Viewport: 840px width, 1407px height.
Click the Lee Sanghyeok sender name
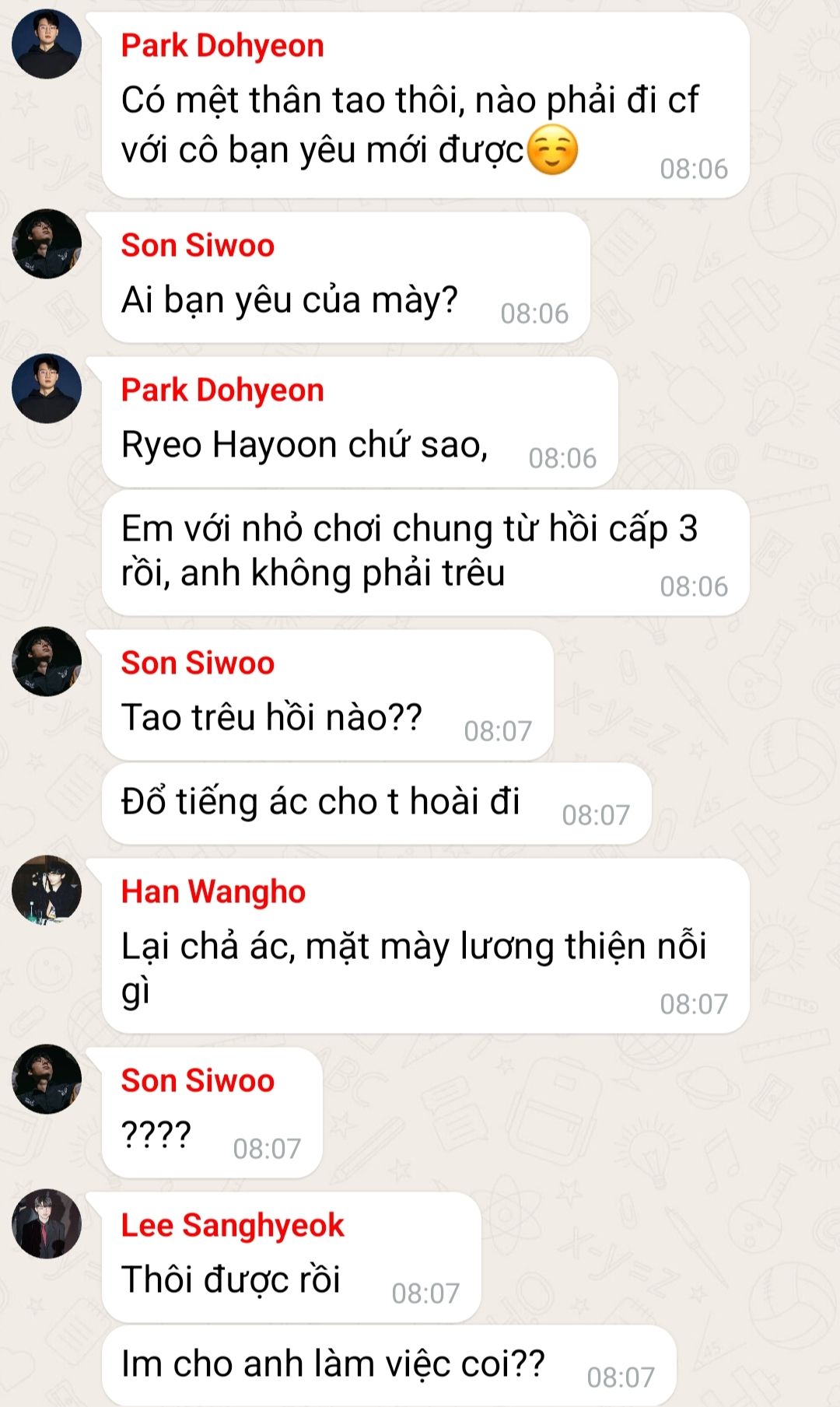[x=232, y=1225]
